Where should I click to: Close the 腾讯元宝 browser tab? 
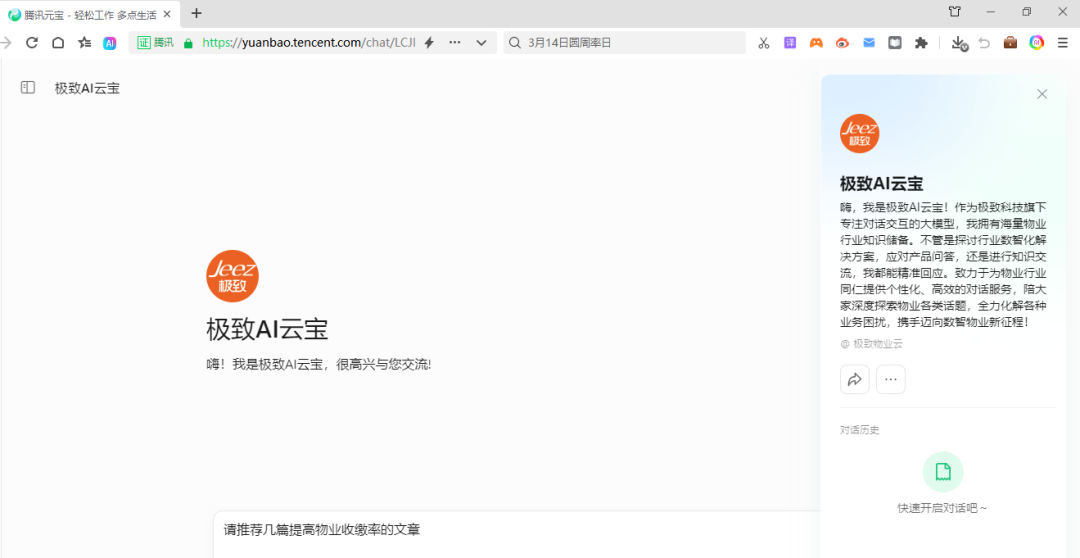pyautogui.click(x=167, y=14)
